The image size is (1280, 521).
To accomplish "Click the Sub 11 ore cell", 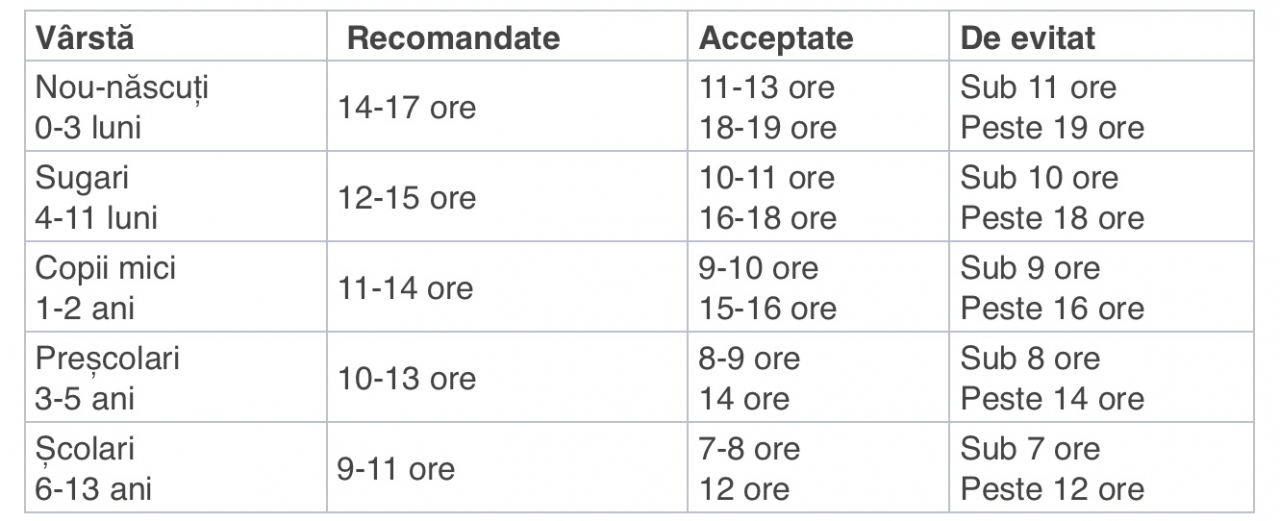I will point(1039,88).
